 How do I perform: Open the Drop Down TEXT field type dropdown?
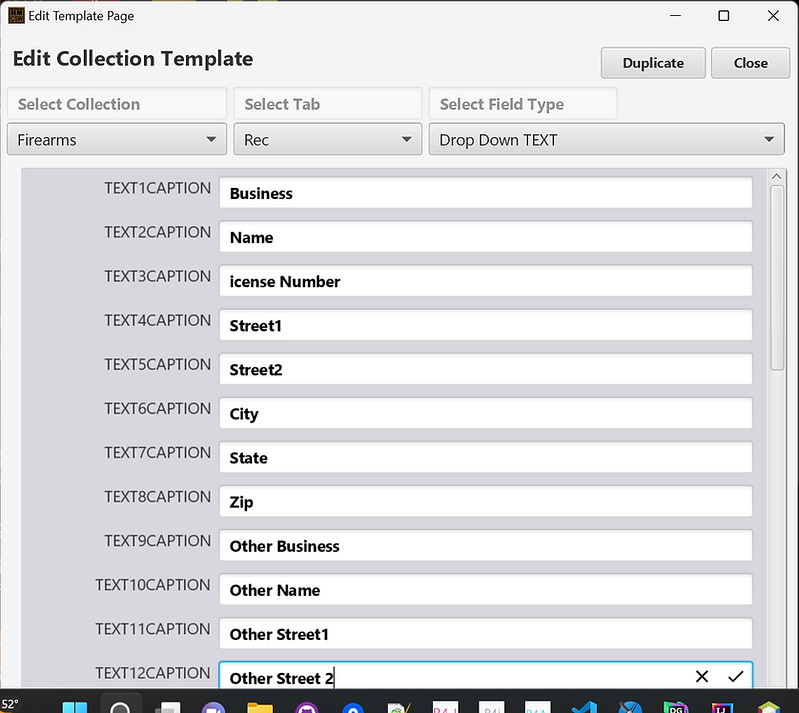(606, 139)
